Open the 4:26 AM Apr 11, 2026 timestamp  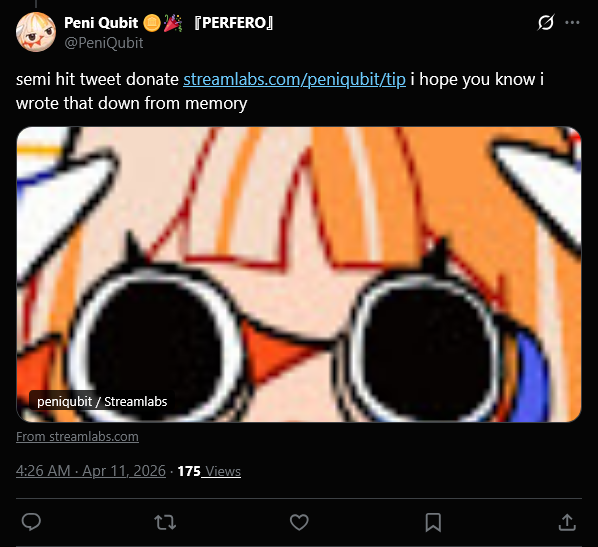click(91, 471)
